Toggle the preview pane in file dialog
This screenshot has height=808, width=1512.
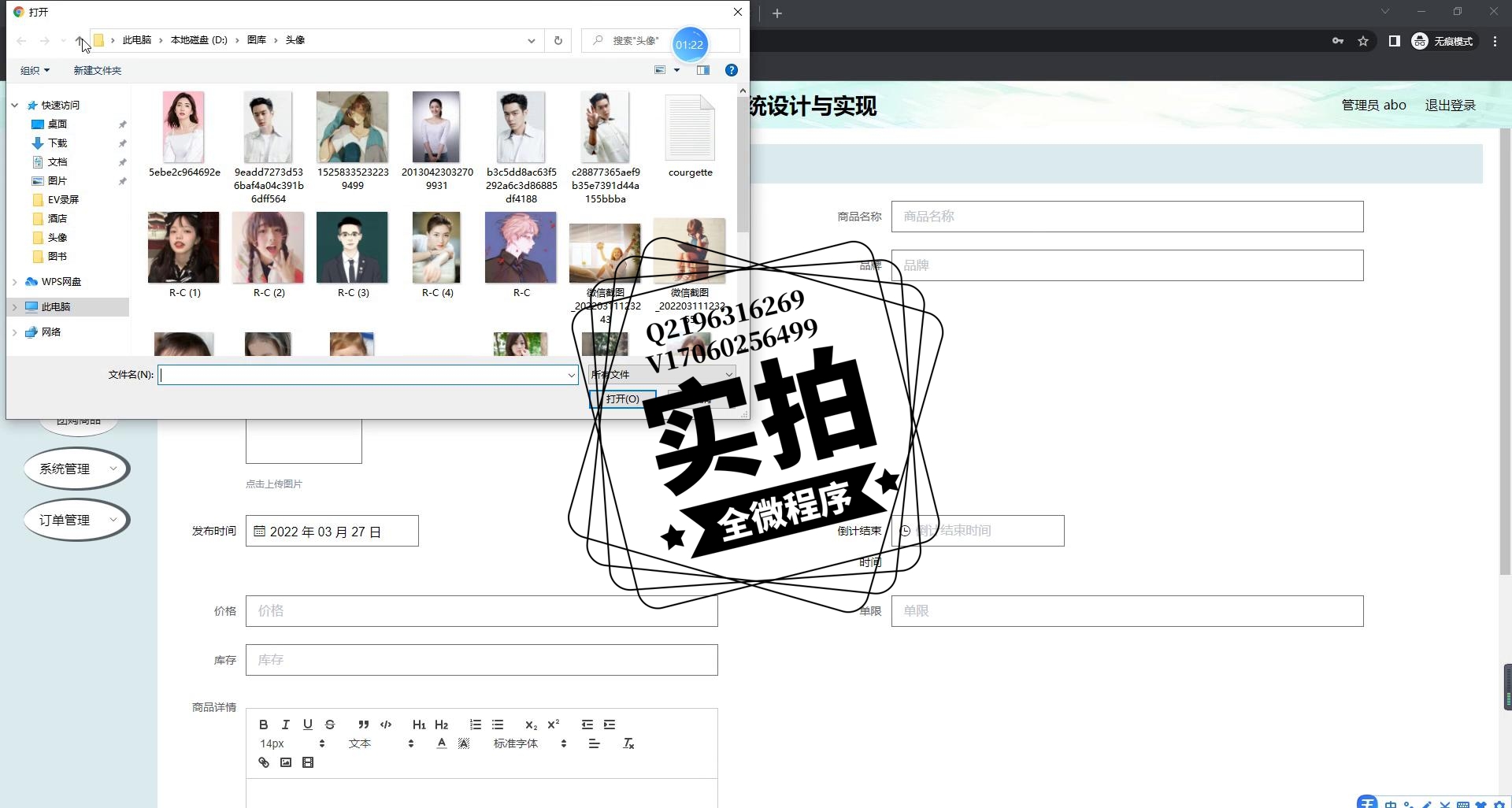tap(703, 70)
